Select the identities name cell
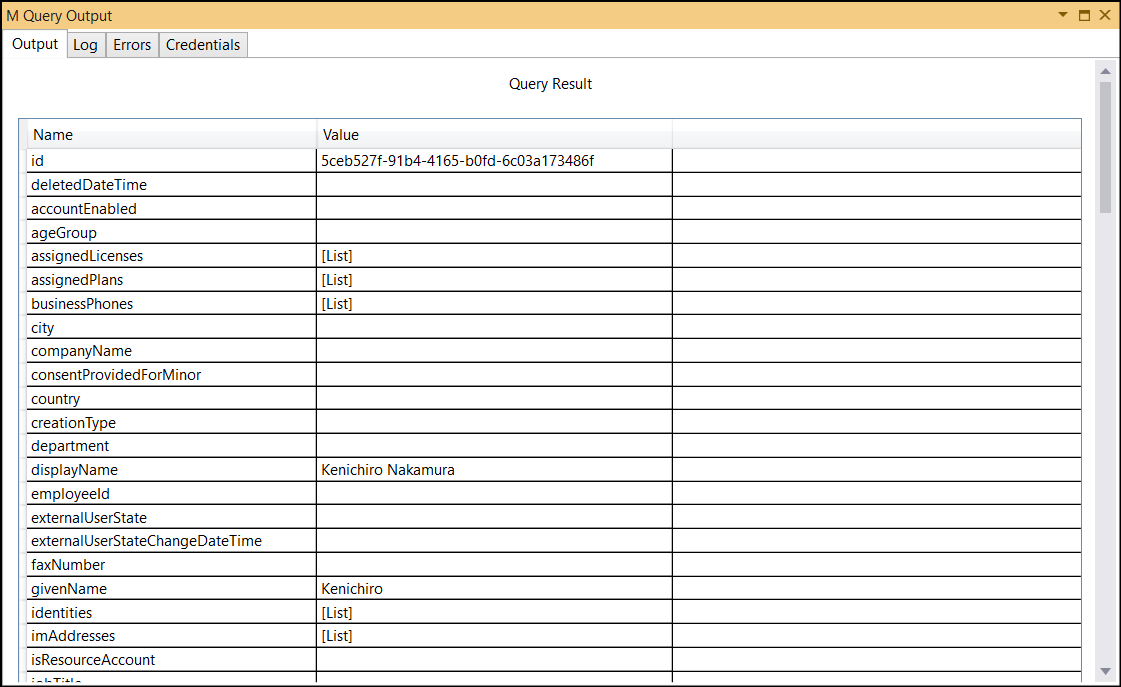This screenshot has width=1121, height=687. point(172,613)
